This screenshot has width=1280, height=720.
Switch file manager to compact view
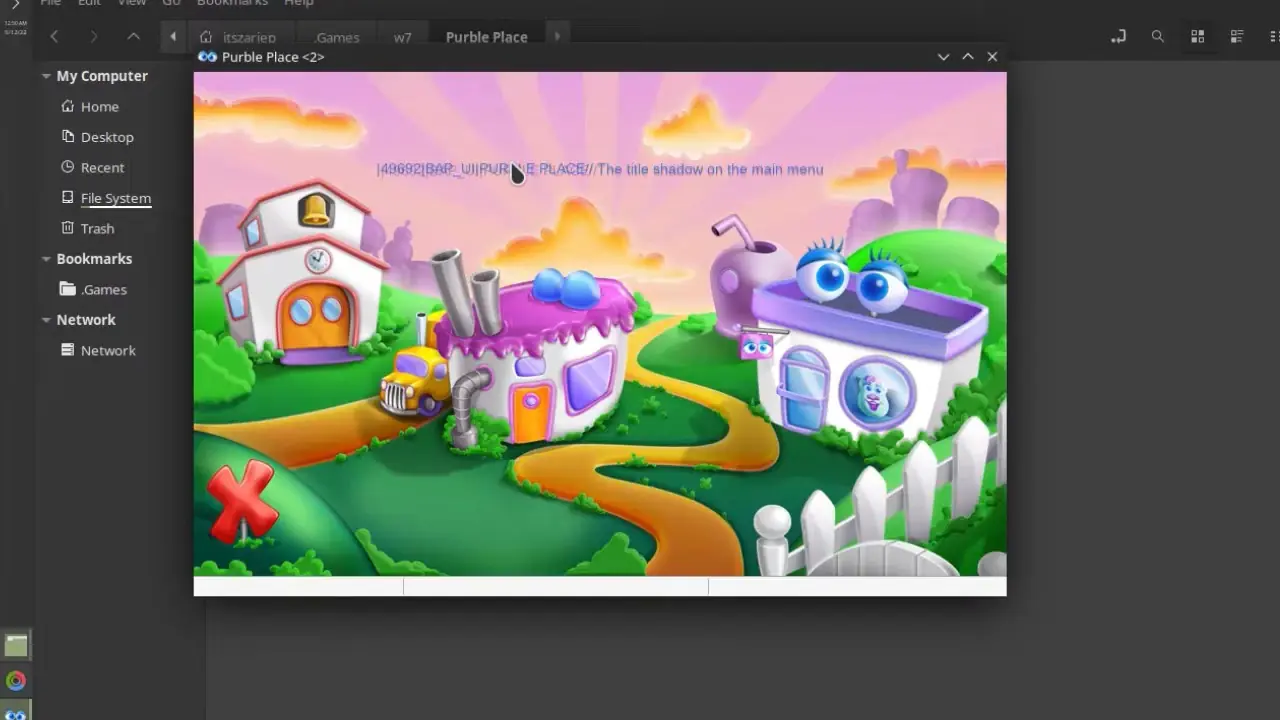pyautogui.click(x=1274, y=37)
